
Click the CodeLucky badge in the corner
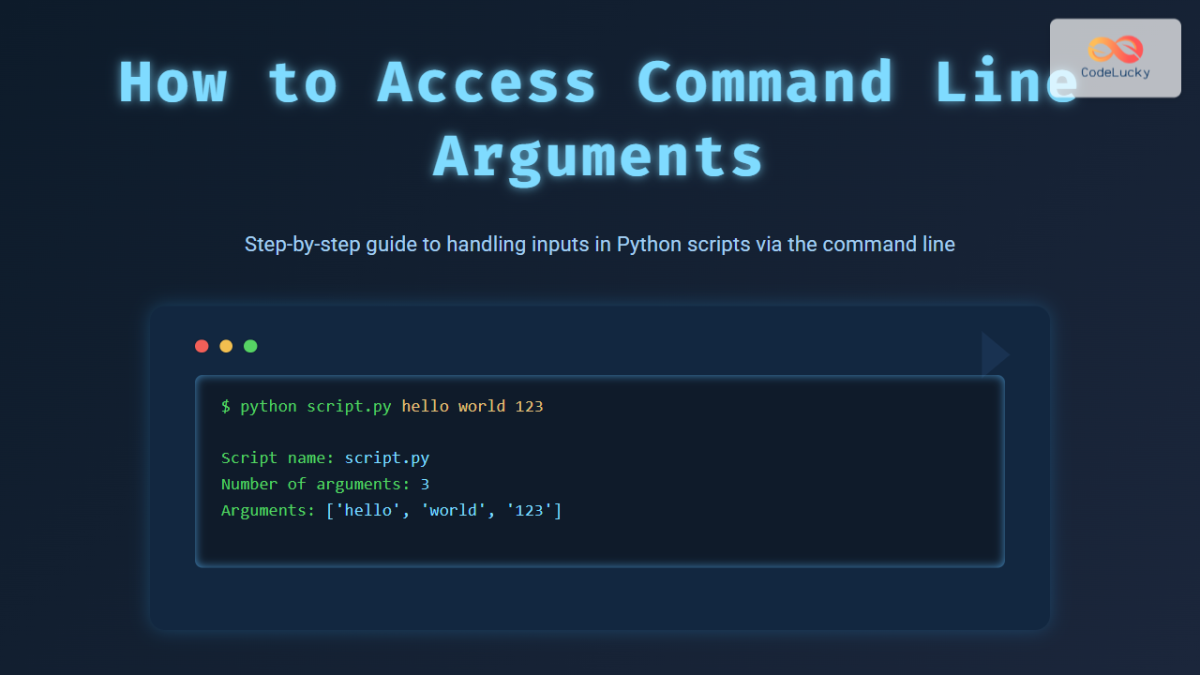pos(1115,58)
